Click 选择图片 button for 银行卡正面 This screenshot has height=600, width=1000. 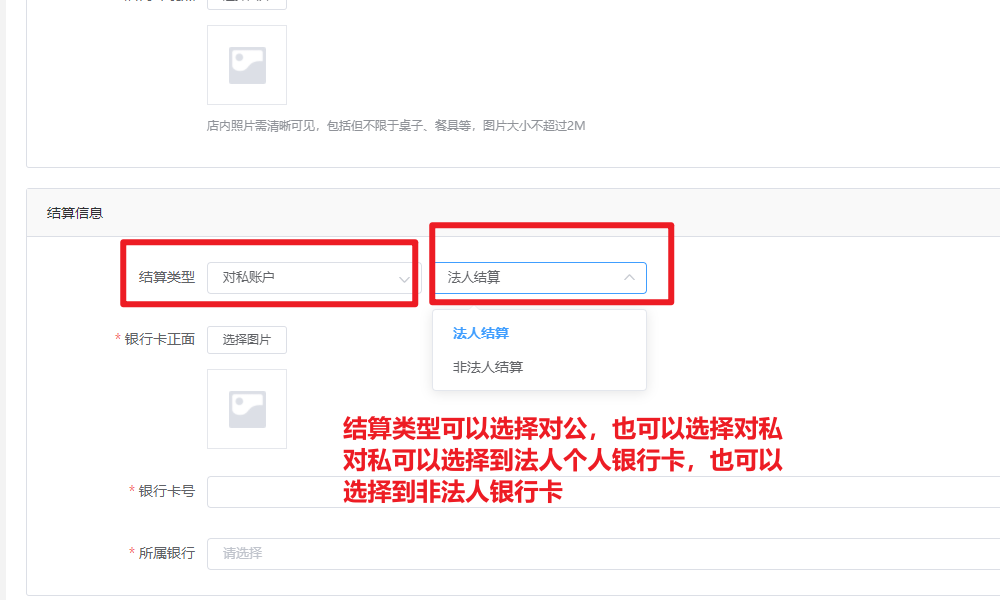coord(247,340)
